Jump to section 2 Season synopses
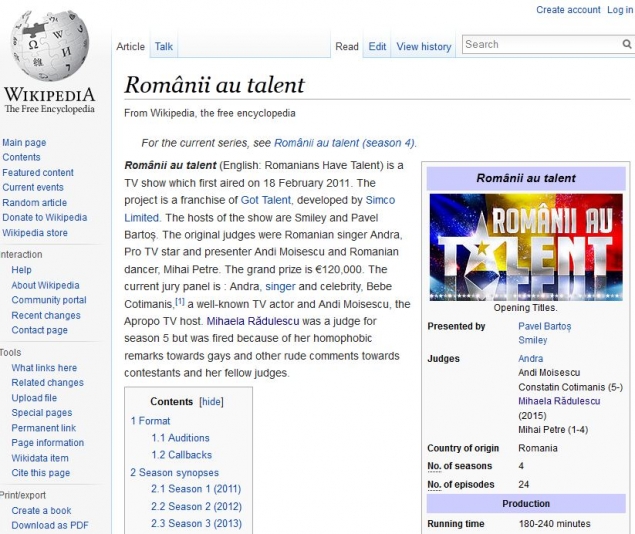Viewport: 635px width, 534px height. coord(175,472)
